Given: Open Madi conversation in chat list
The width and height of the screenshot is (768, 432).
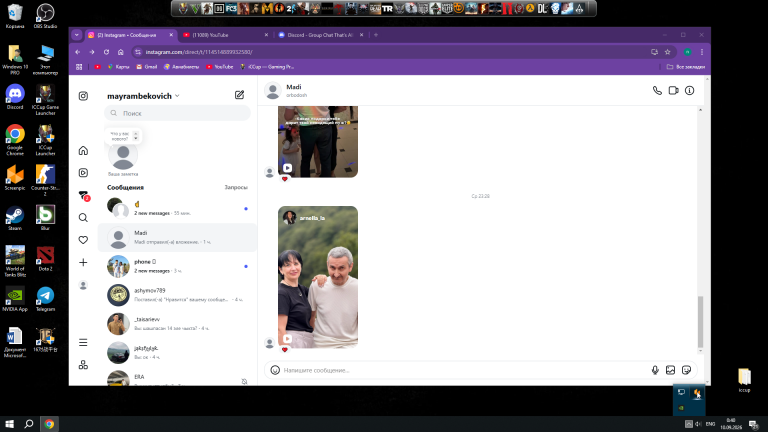Looking at the screenshot, I should click(x=177, y=238).
